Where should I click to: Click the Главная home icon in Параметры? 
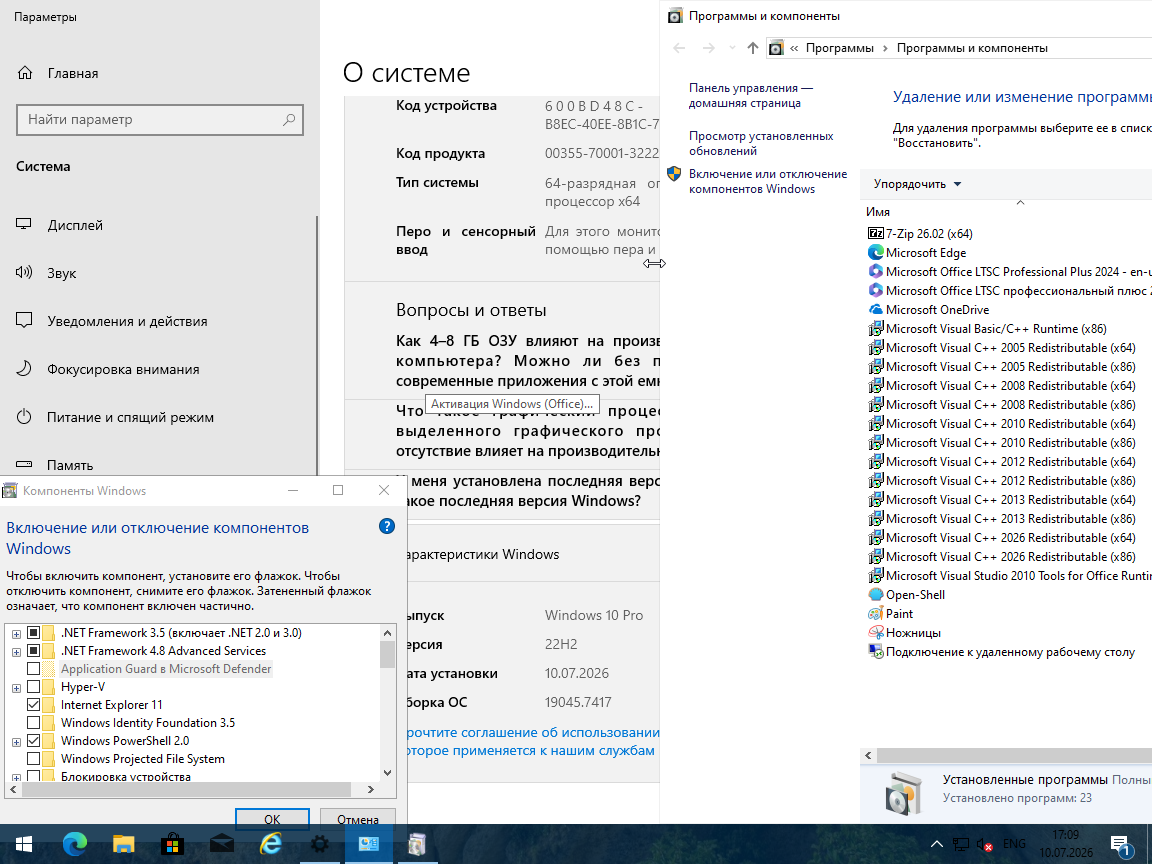tap(25, 73)
